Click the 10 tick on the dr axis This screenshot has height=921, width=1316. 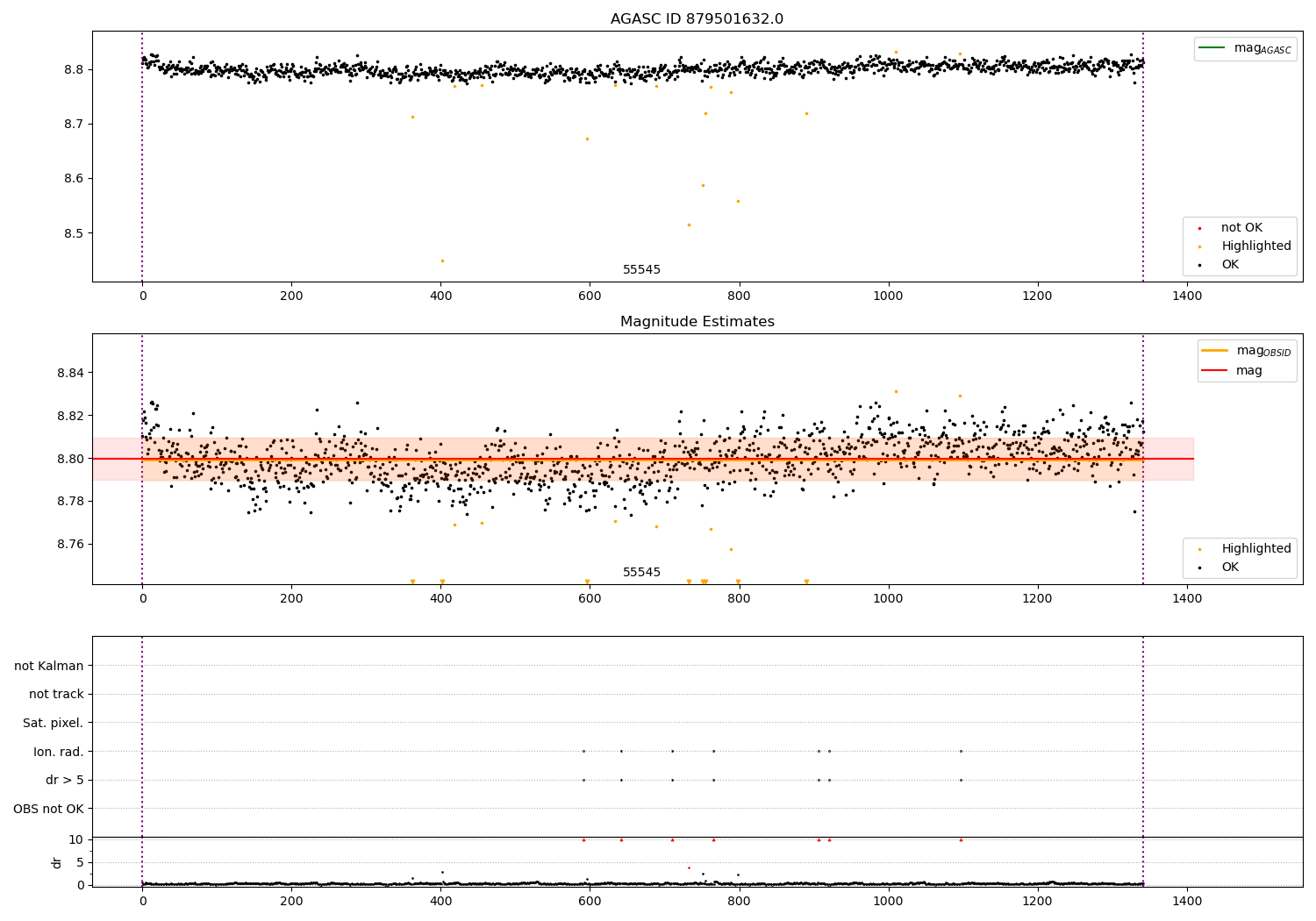coord(76,840)
